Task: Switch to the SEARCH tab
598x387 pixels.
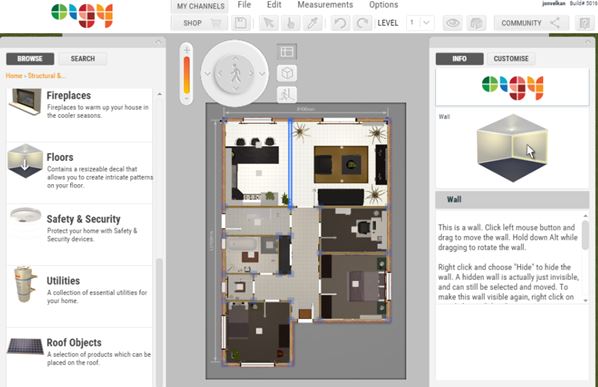Action: click(83, 59)
